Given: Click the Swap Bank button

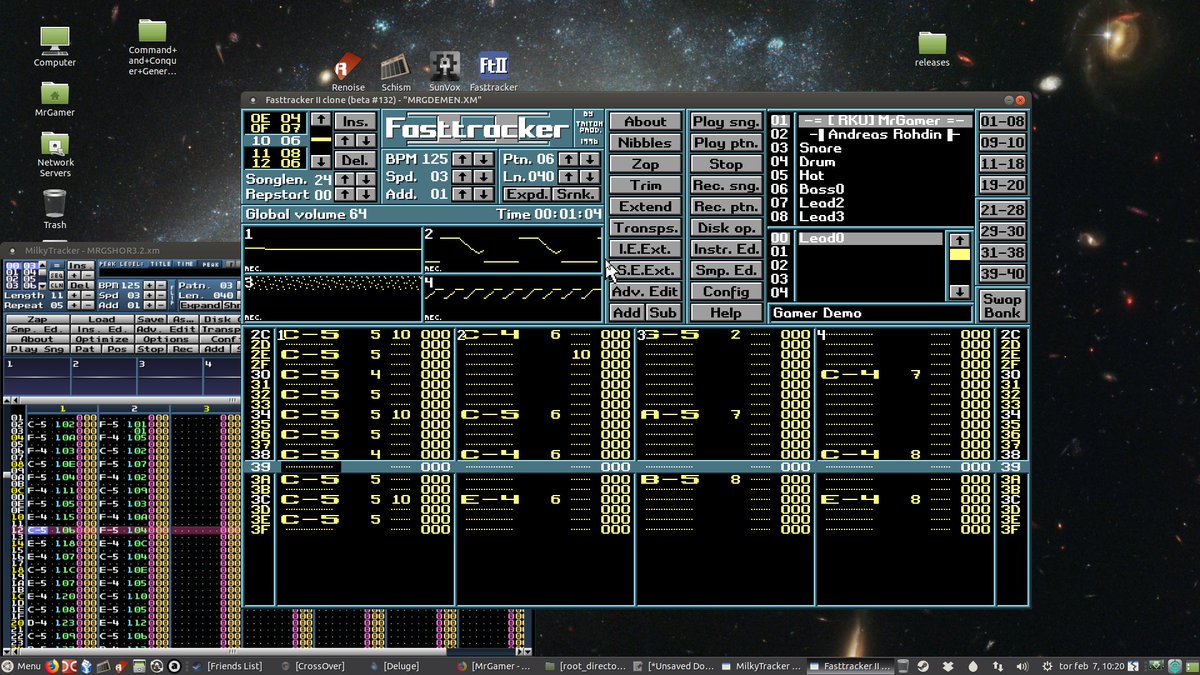Looking at the screenshot, I should pos(1002,305).
